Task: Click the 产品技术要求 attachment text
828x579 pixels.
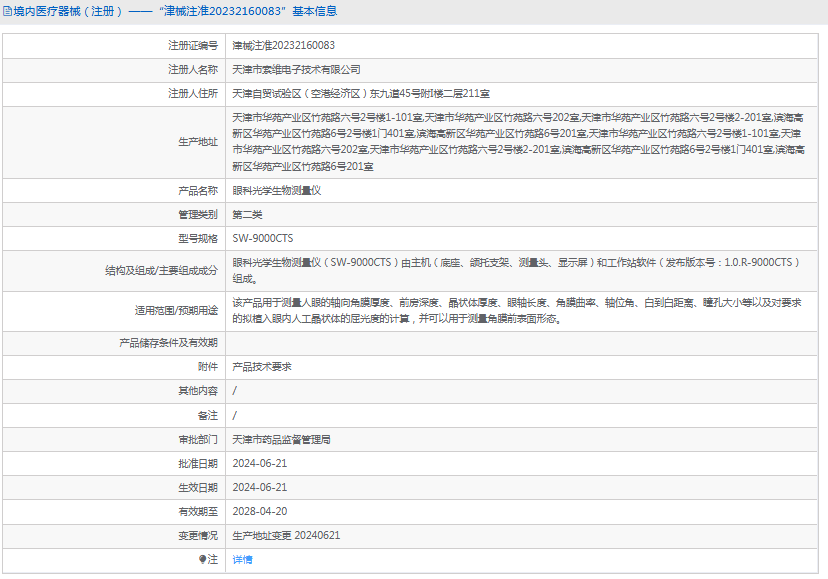Action: point(262,367)
